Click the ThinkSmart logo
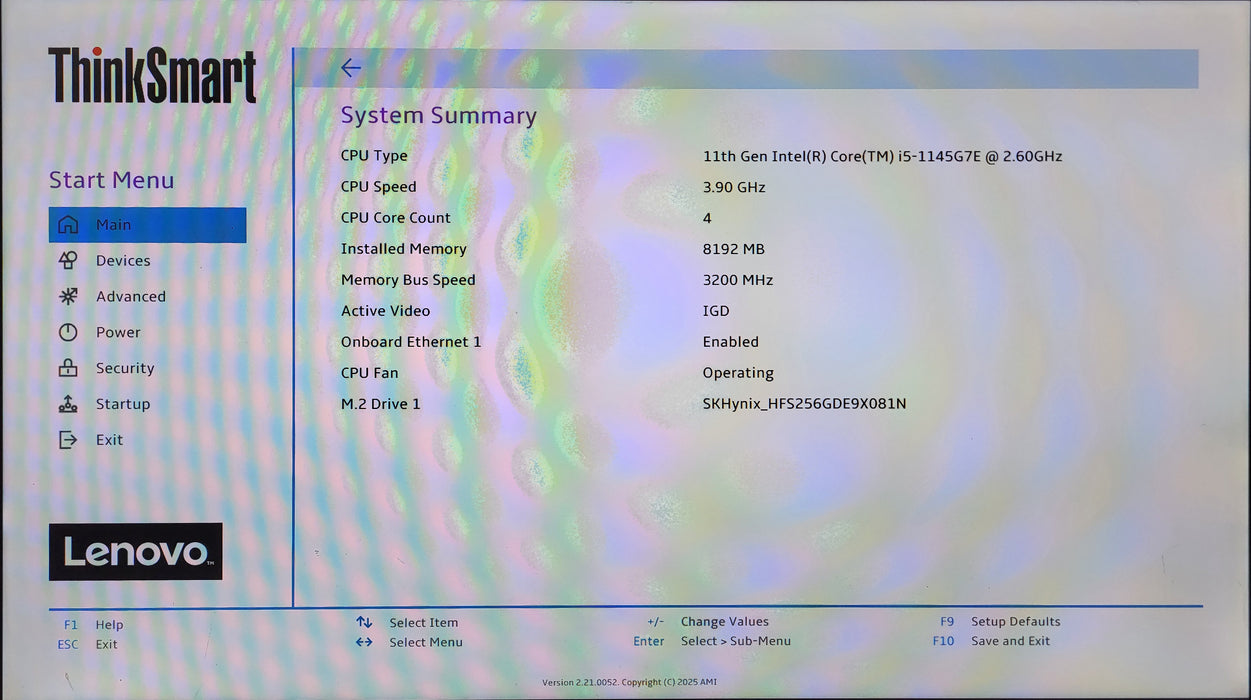 pos(152,75)
